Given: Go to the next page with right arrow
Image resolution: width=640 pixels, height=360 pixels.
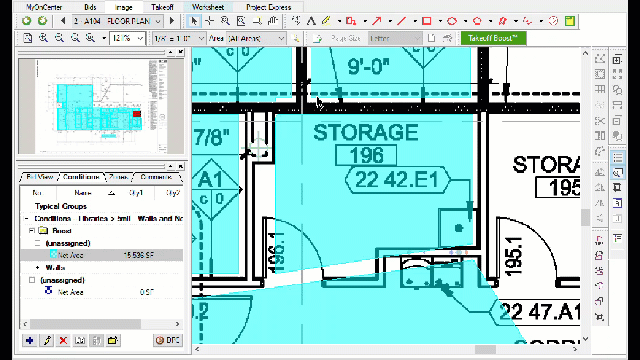Looking at the screenshot, I should coord(172,21).
